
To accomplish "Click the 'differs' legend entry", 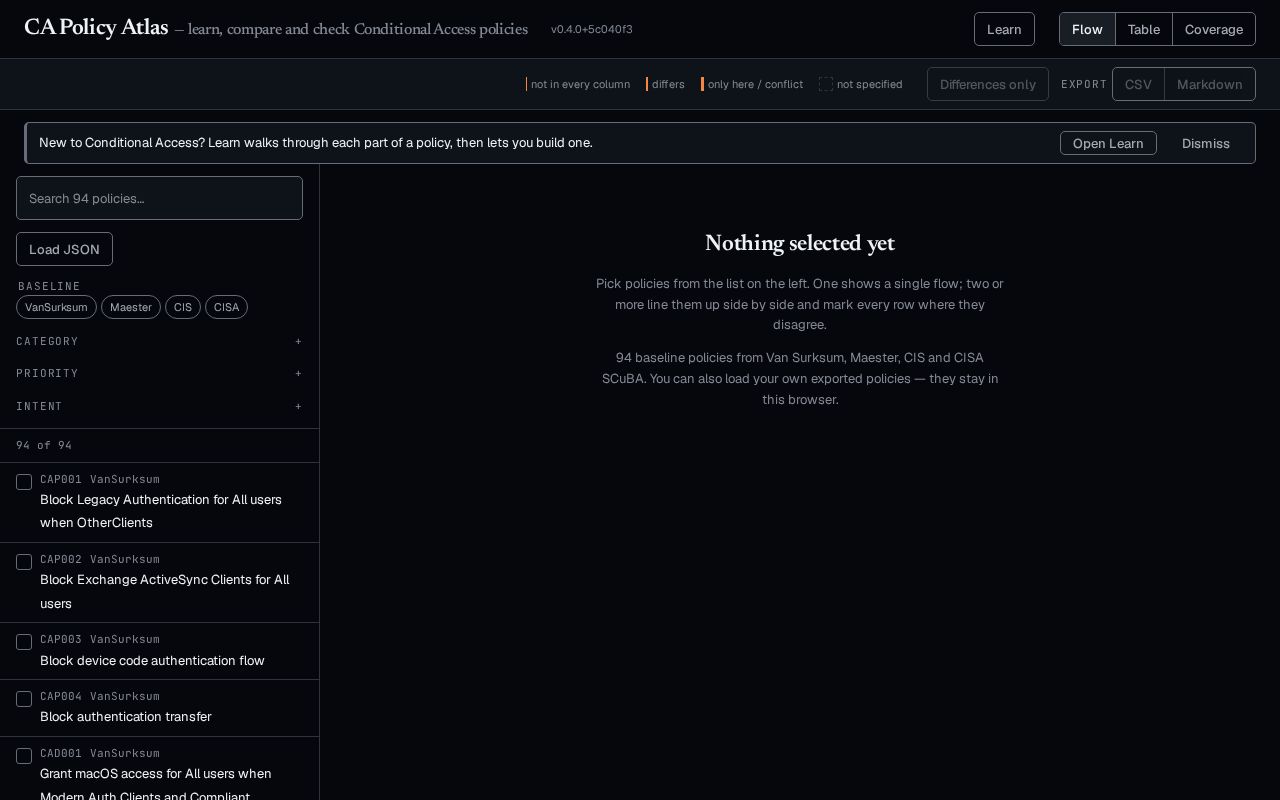I will pyautogui.click(x=666, y=84).
